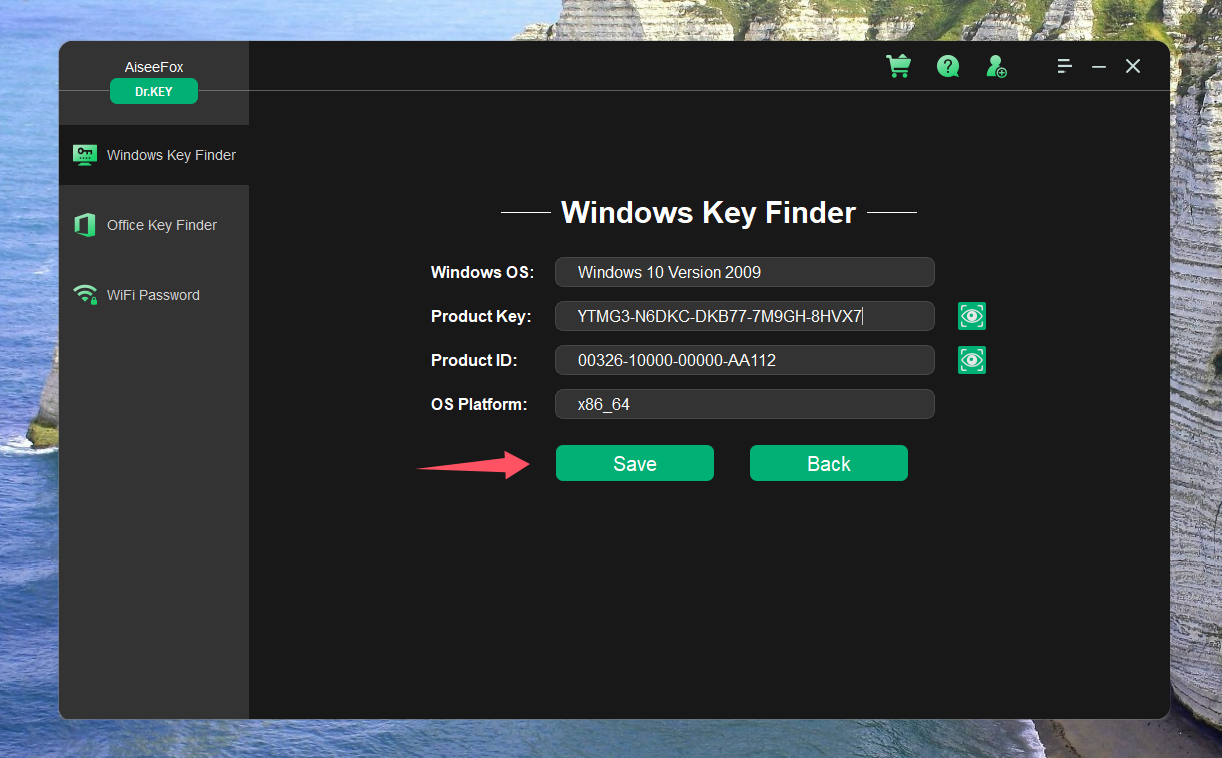Switch to the WiFi Password tab
The image size is (1222, 758).
(155, 295)
